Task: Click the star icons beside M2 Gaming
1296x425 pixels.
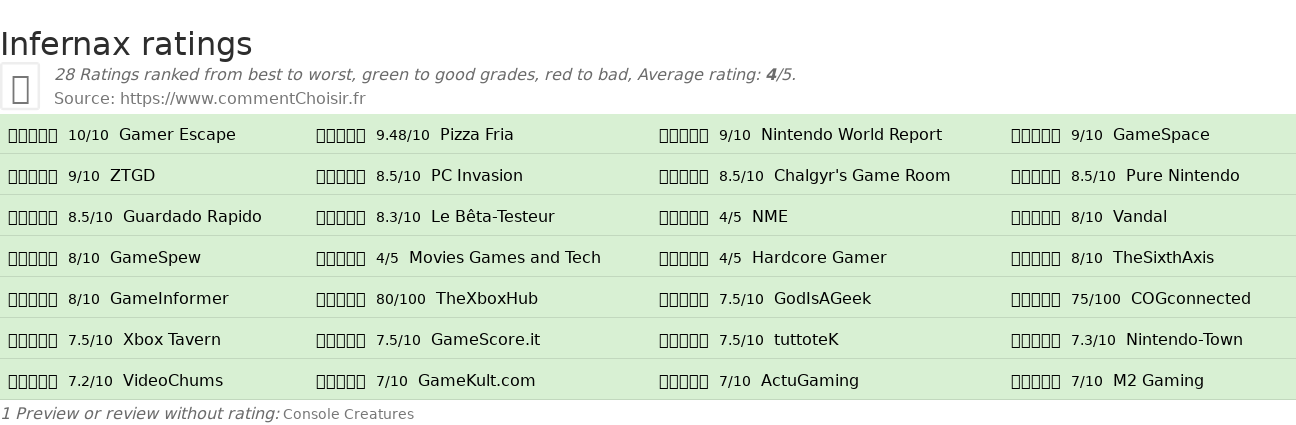Action: click(1036, 381)
